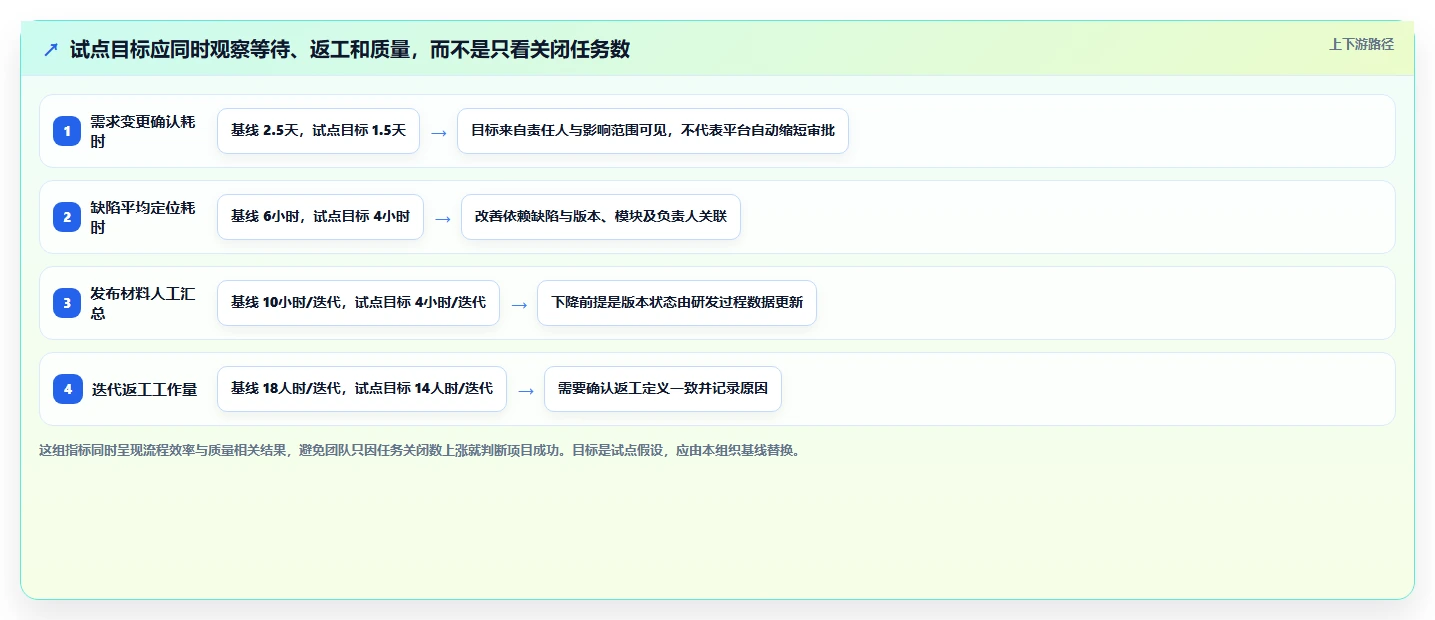
Task: Select the title starting 试点目标应同时观察等待
Action: point(350,49)
